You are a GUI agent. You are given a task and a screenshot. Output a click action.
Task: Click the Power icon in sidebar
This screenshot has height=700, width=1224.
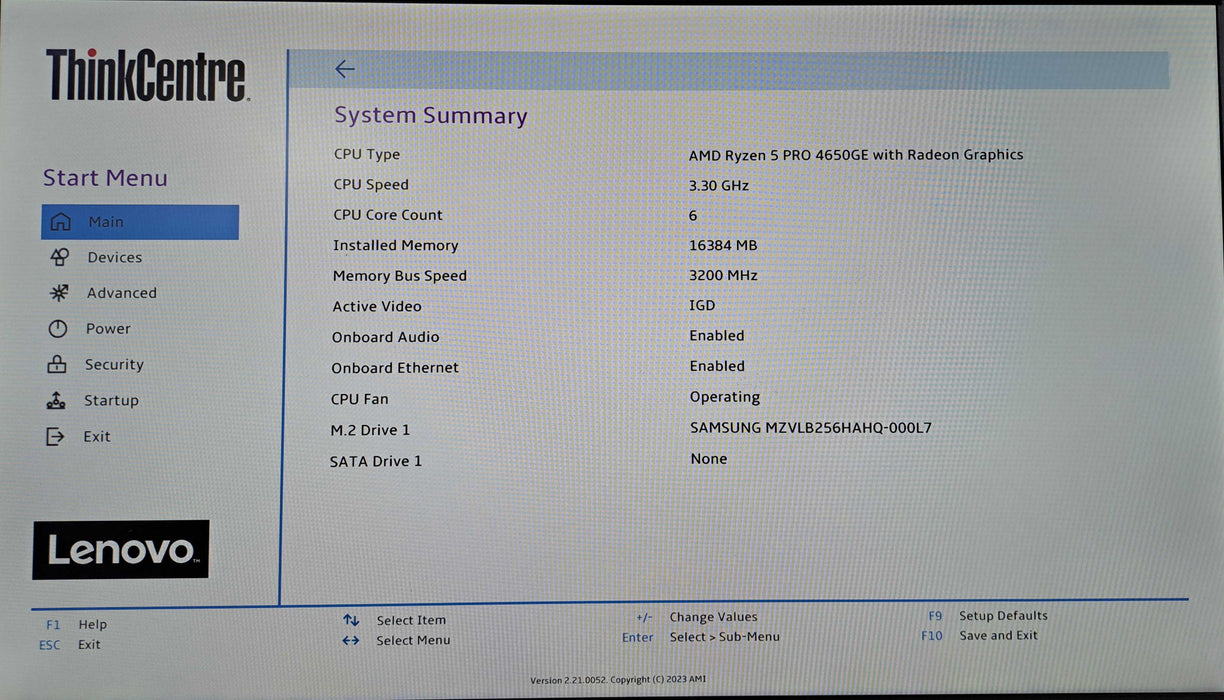pyautogui.click(x=58, y=329)
